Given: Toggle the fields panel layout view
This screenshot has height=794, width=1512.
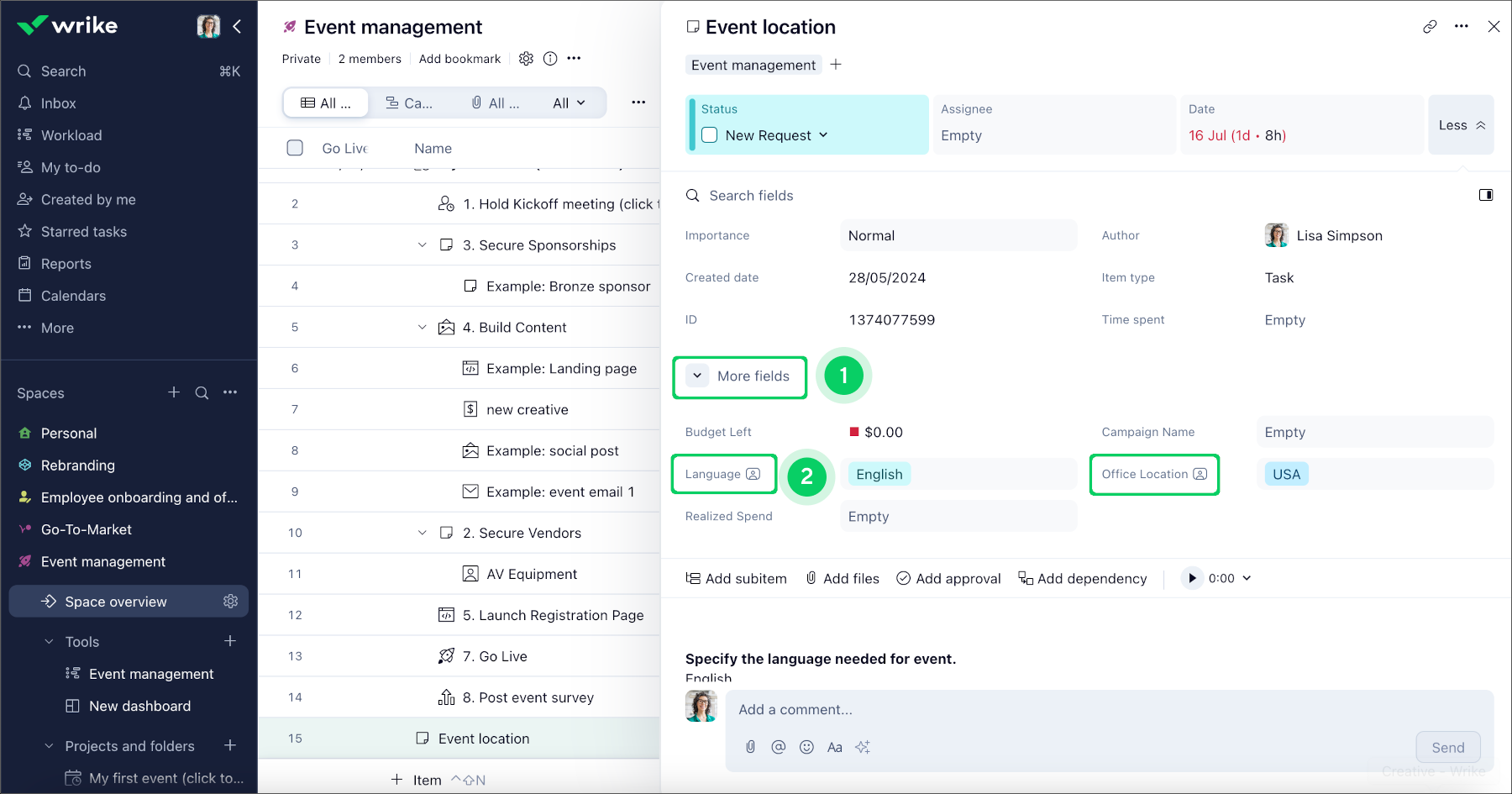Looking at the screenshot, I should click(1485, 194).
